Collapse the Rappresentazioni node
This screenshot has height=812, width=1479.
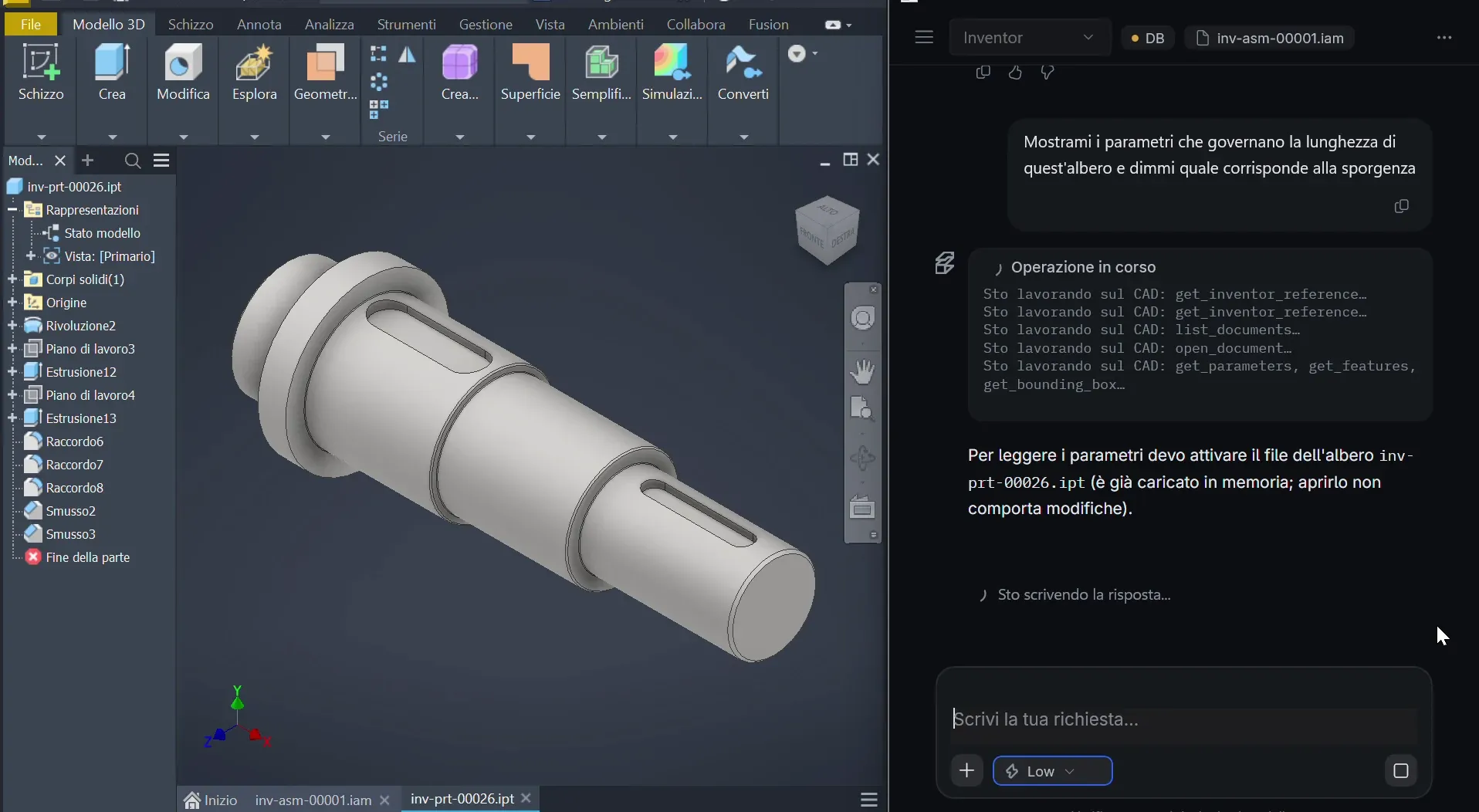click(12, 210)
